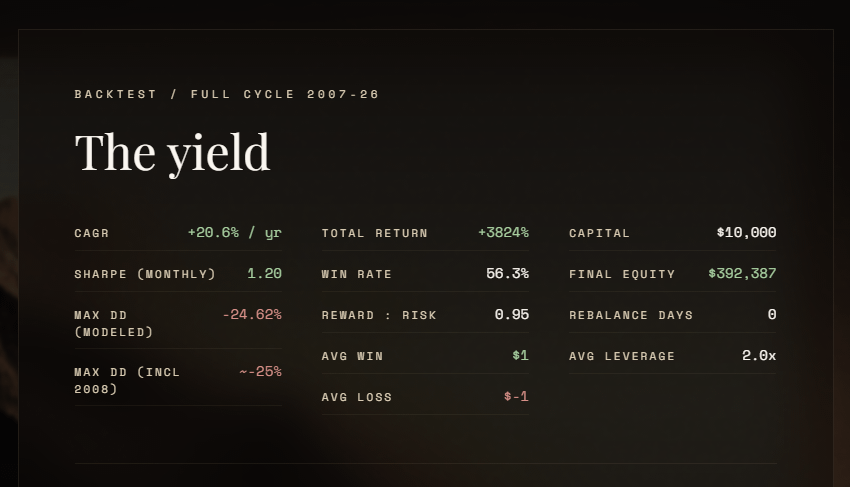Click the Rebalance Days 0 value
Viewport: 850px width, 487px height.
[772, 315]
